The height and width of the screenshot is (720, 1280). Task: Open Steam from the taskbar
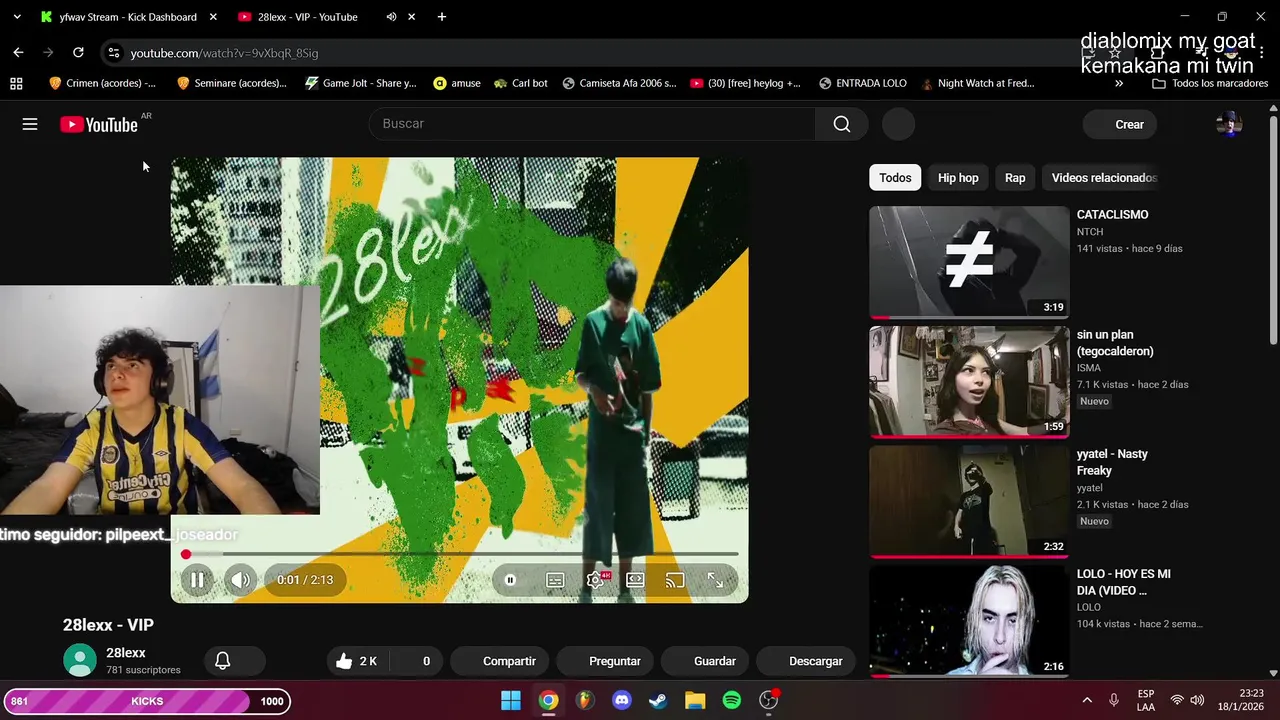(x=658, y=701)
